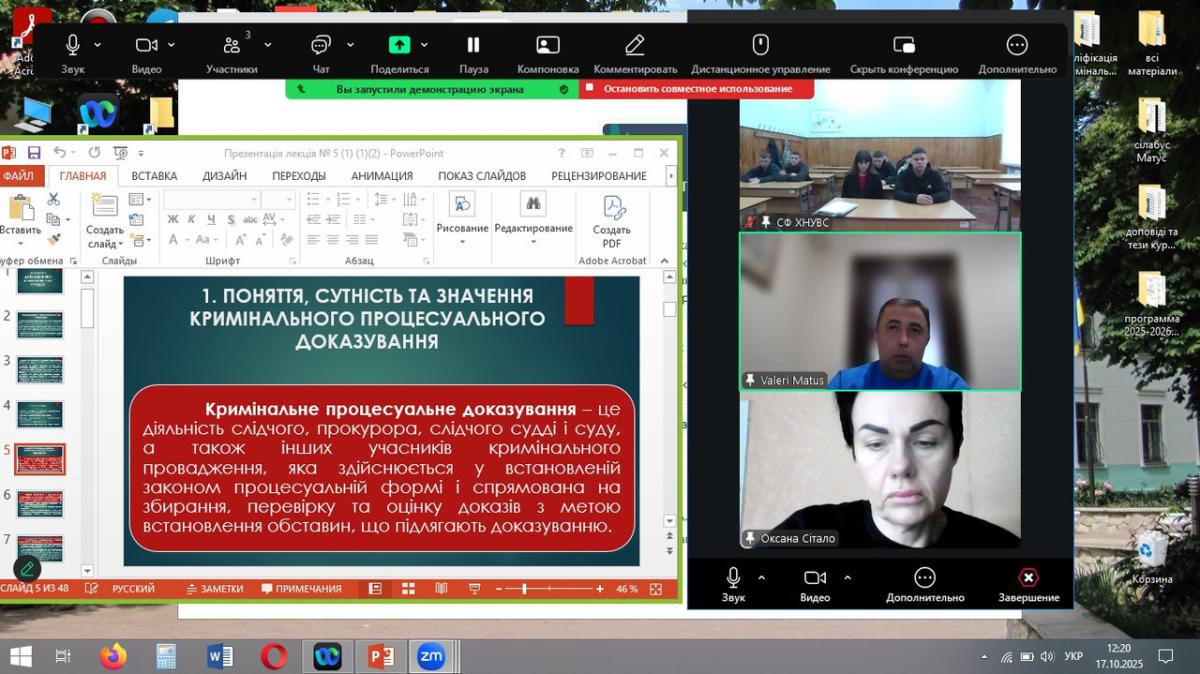Switch to the ДИЗАЙН ribbon tab

225,176
